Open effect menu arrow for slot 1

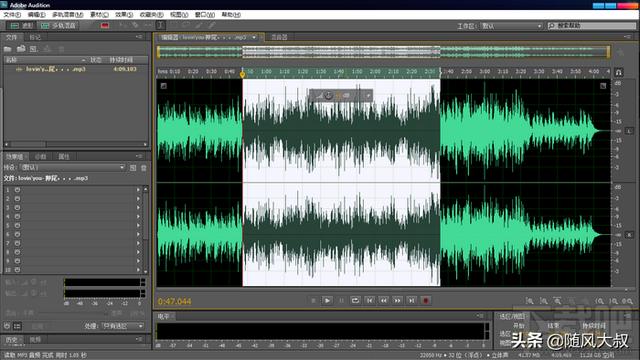click(x=138, y=190)
